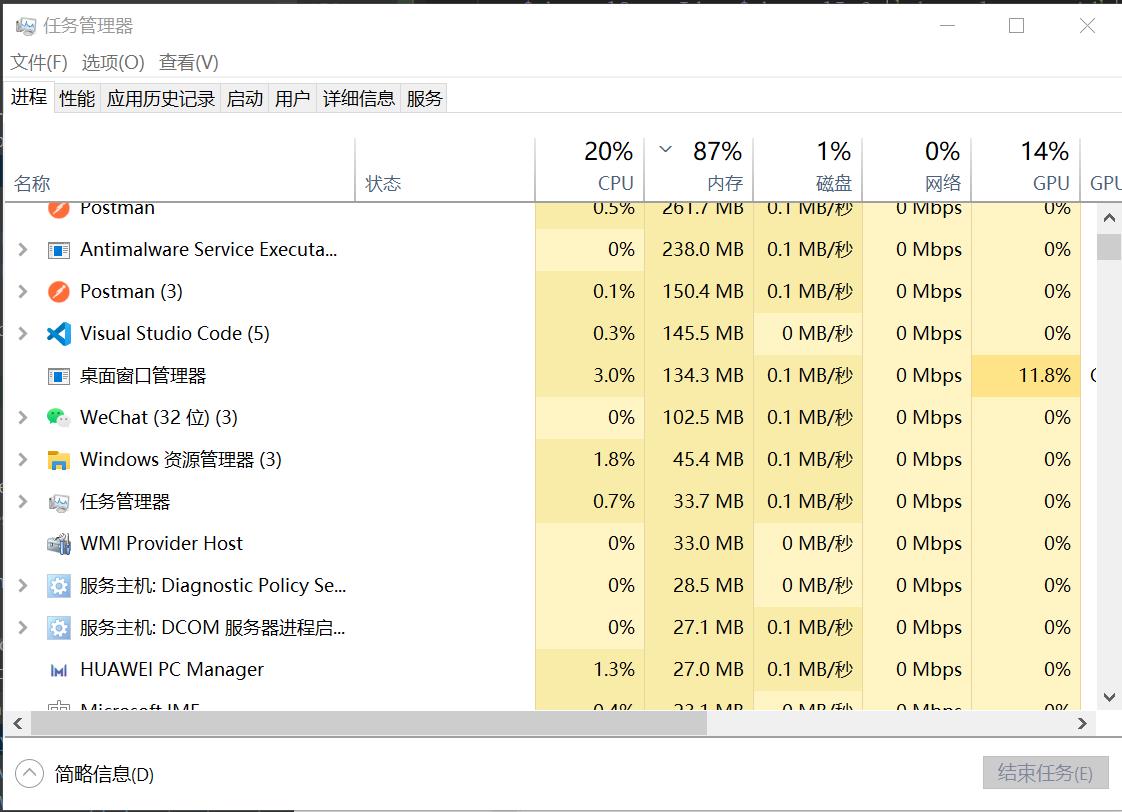
Task: Switch to the 性能 tab
Action: [77, 98]
